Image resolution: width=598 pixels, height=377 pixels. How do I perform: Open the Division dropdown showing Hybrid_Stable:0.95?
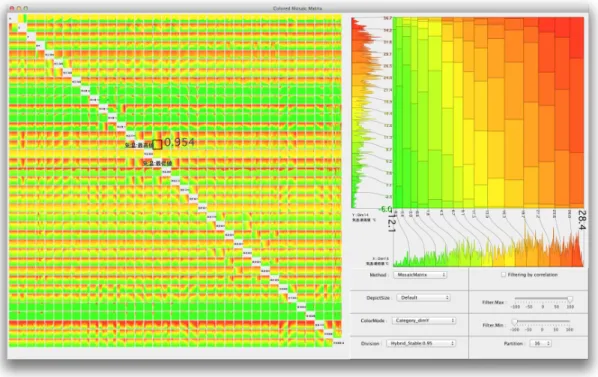(421, 343)
